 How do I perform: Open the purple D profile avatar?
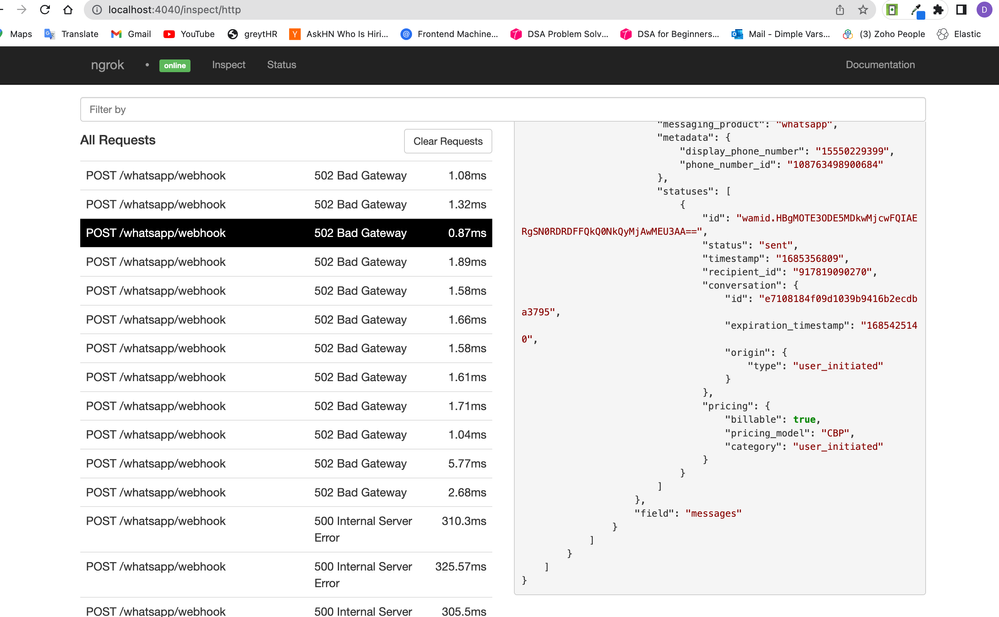[984, 10]
